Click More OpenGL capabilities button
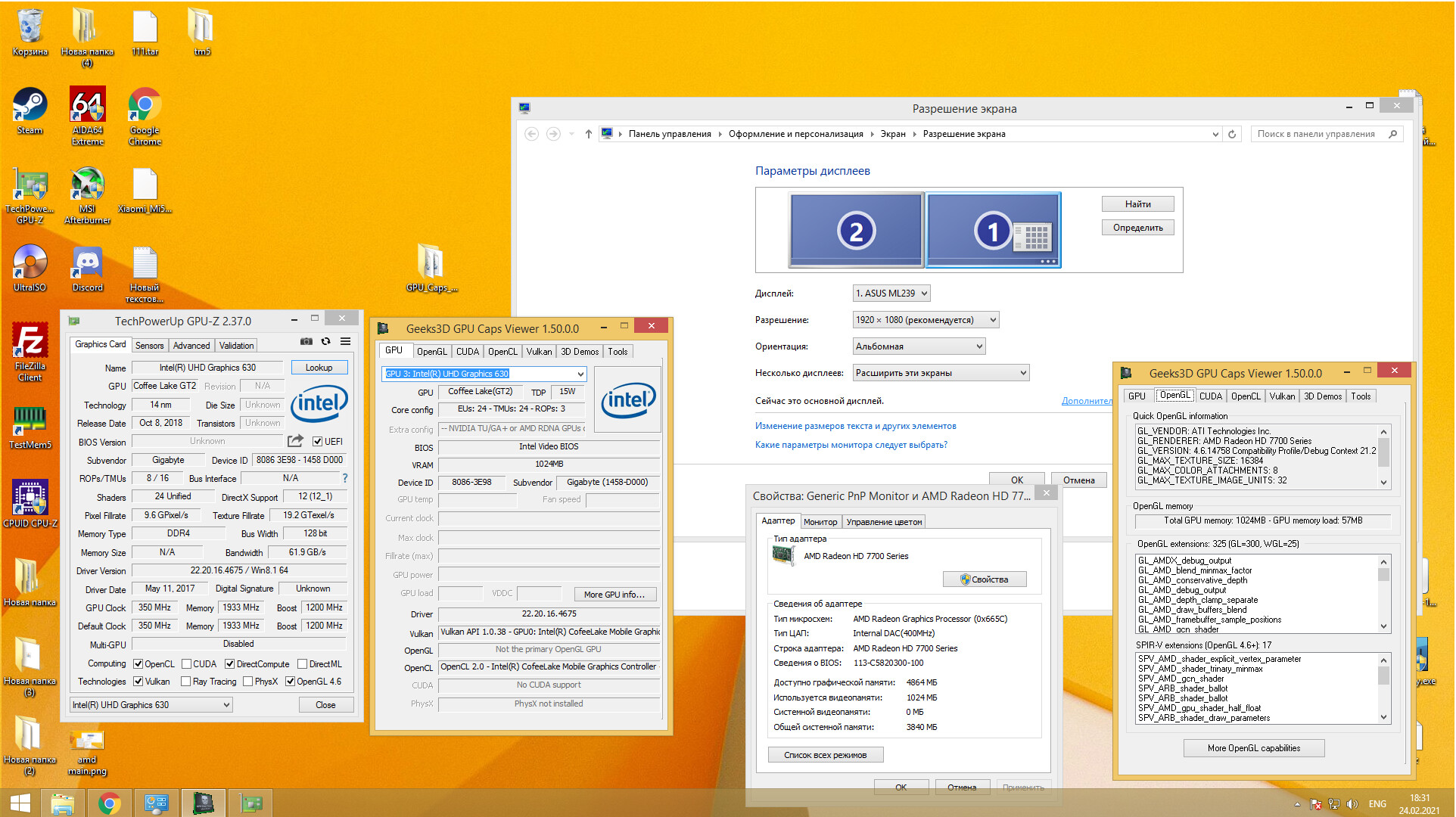This screenshot has width=1456, height=817. tap(1254, 748)
